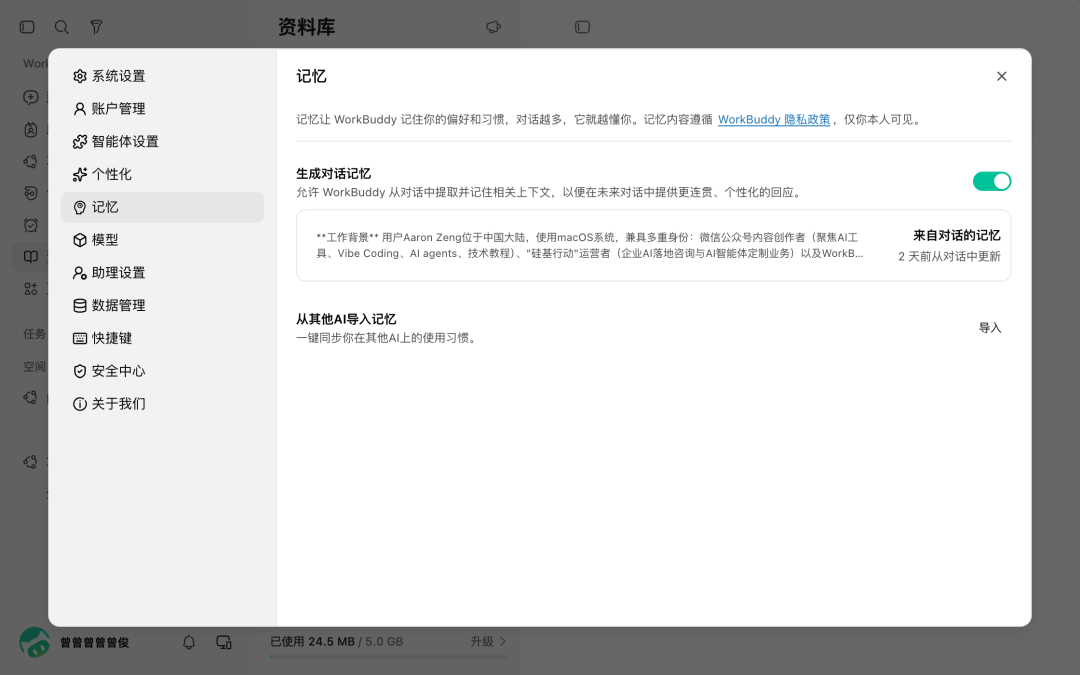This screenshot has height=675, width=1080.
Task: Click the storage usage progress bar
Action: point(389,656)
